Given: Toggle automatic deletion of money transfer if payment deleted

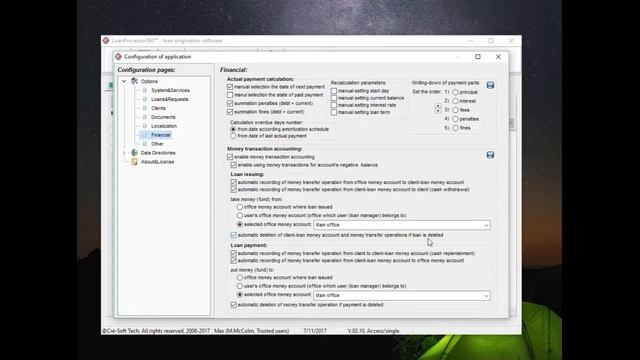Looking at the screenshot, I should coord(233,305).
